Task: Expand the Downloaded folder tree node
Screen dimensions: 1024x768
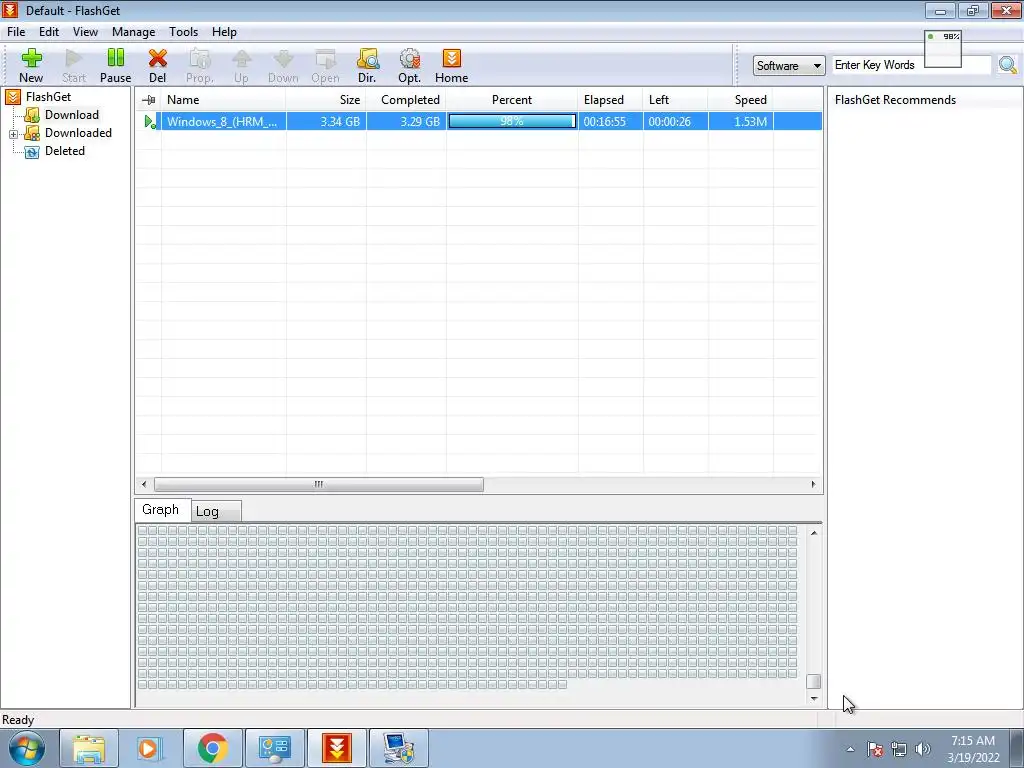Action: click(13, 134)
